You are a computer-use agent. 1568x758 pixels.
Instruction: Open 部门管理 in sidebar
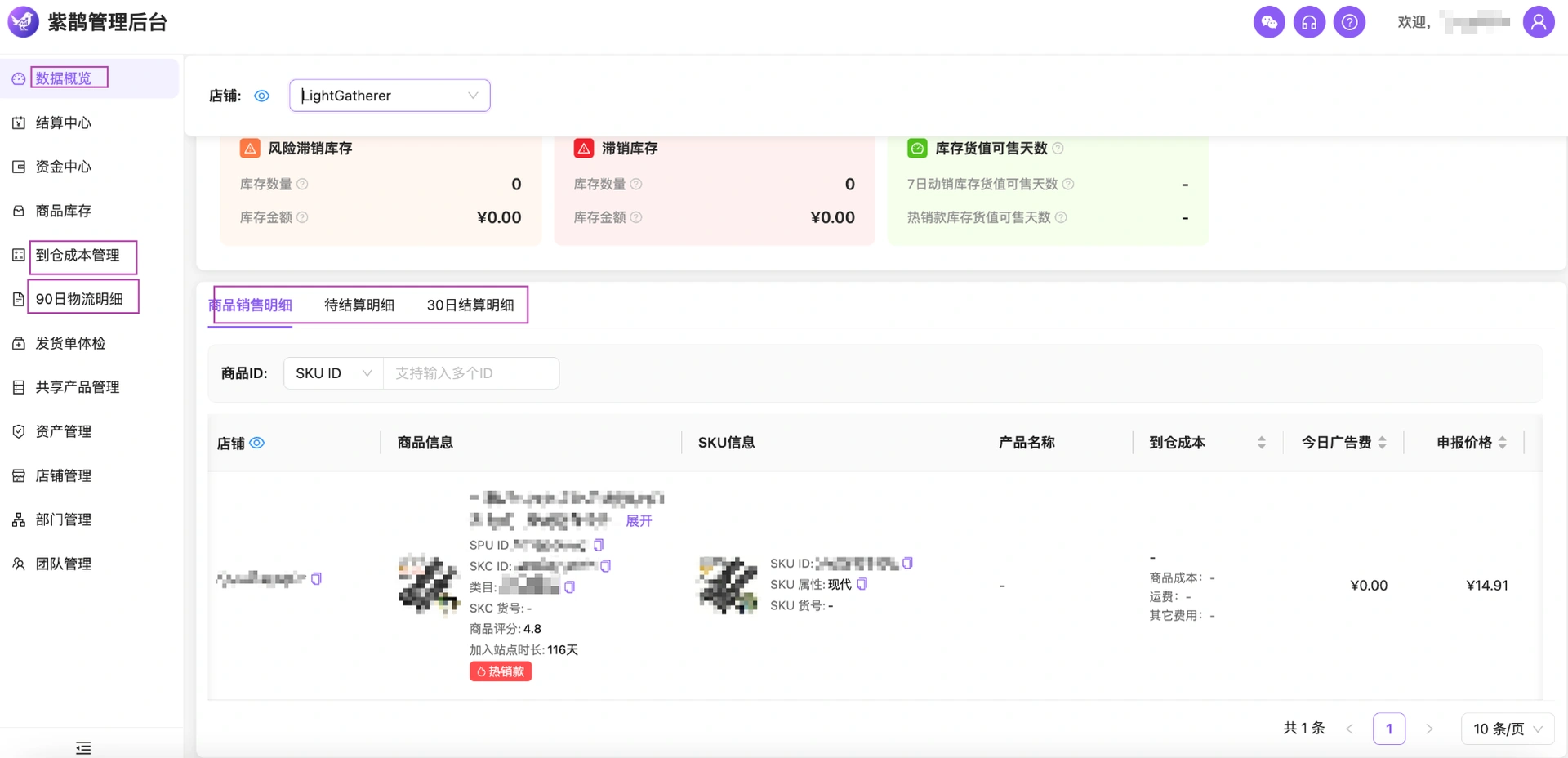click(90, 519)
